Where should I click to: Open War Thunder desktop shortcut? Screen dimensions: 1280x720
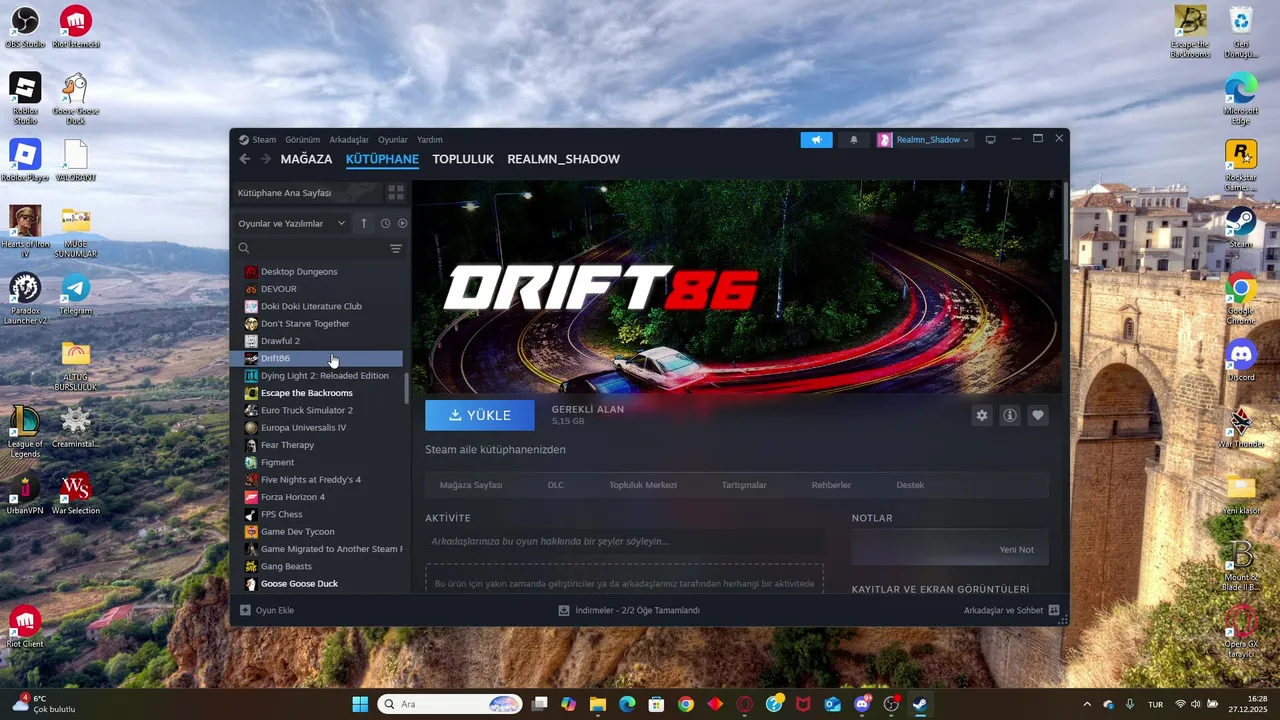[x=1241, y=428]
